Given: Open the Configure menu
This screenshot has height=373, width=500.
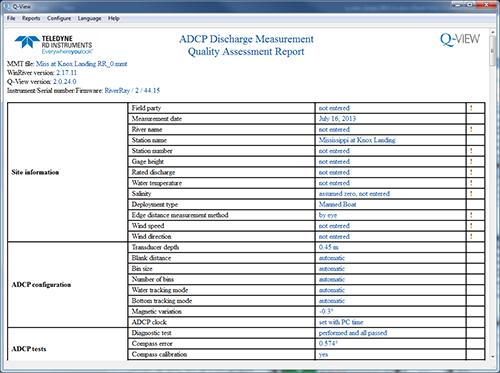Looking at the screenshot, I should pyautogui.click(x=59, y=18).
